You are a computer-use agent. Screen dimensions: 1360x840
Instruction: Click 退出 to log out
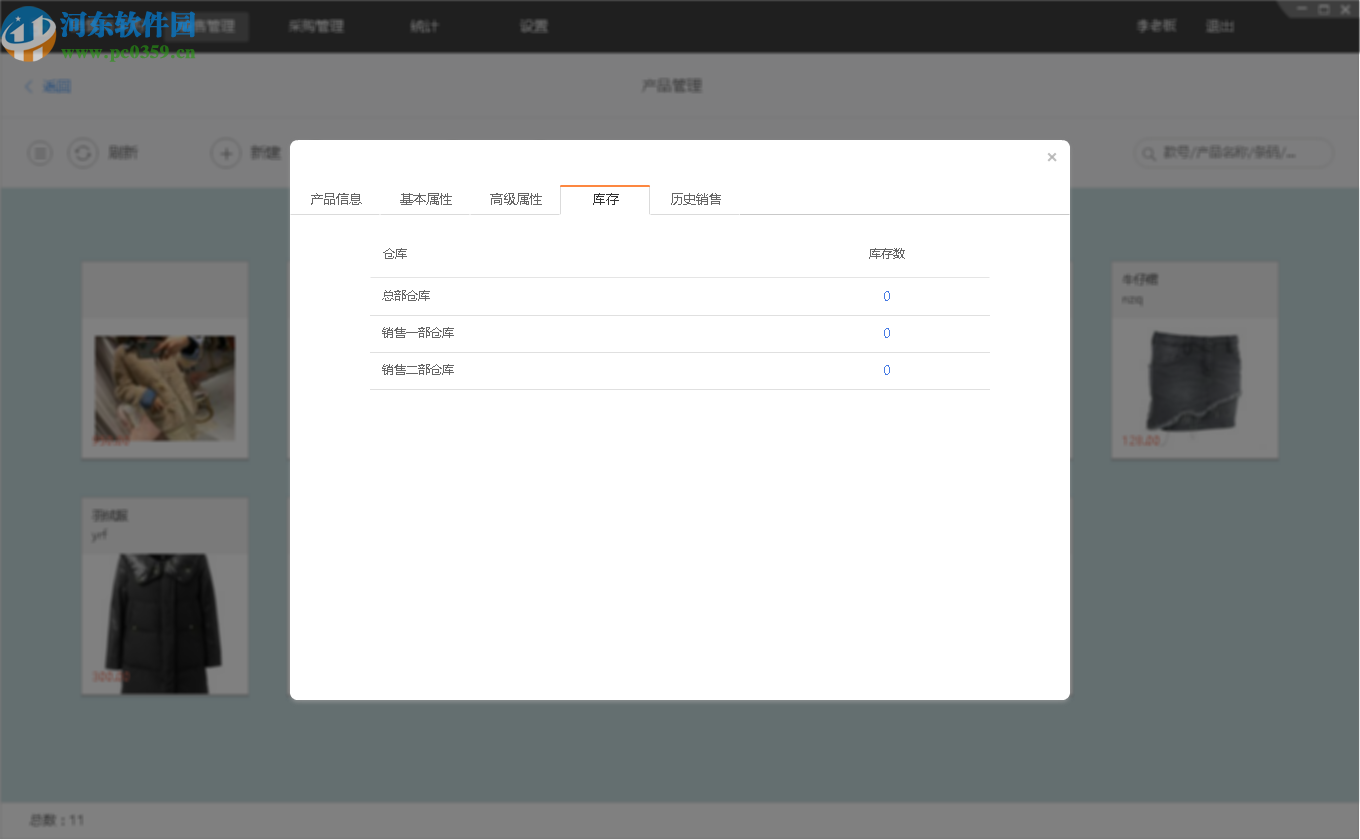[1220, 26]
